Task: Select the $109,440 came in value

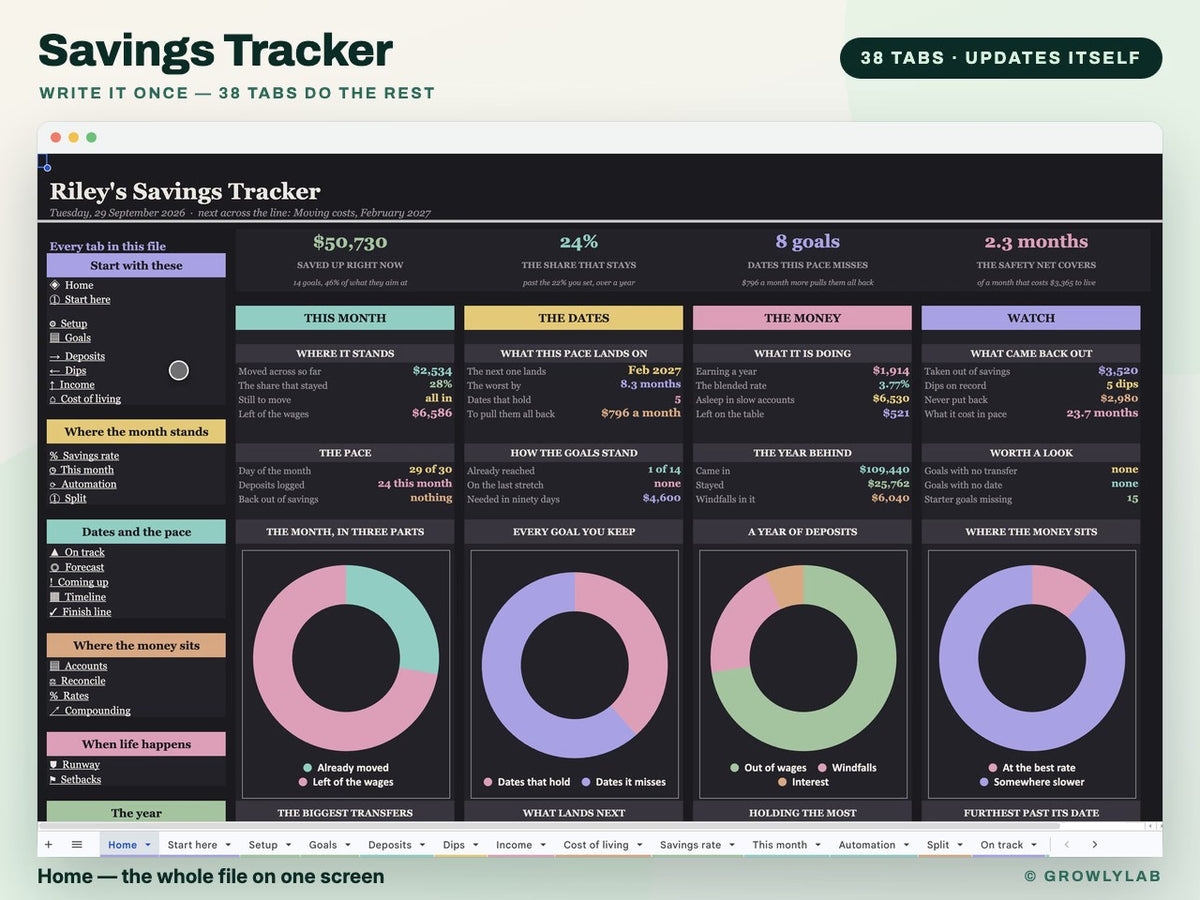Action: coord(884,469)
